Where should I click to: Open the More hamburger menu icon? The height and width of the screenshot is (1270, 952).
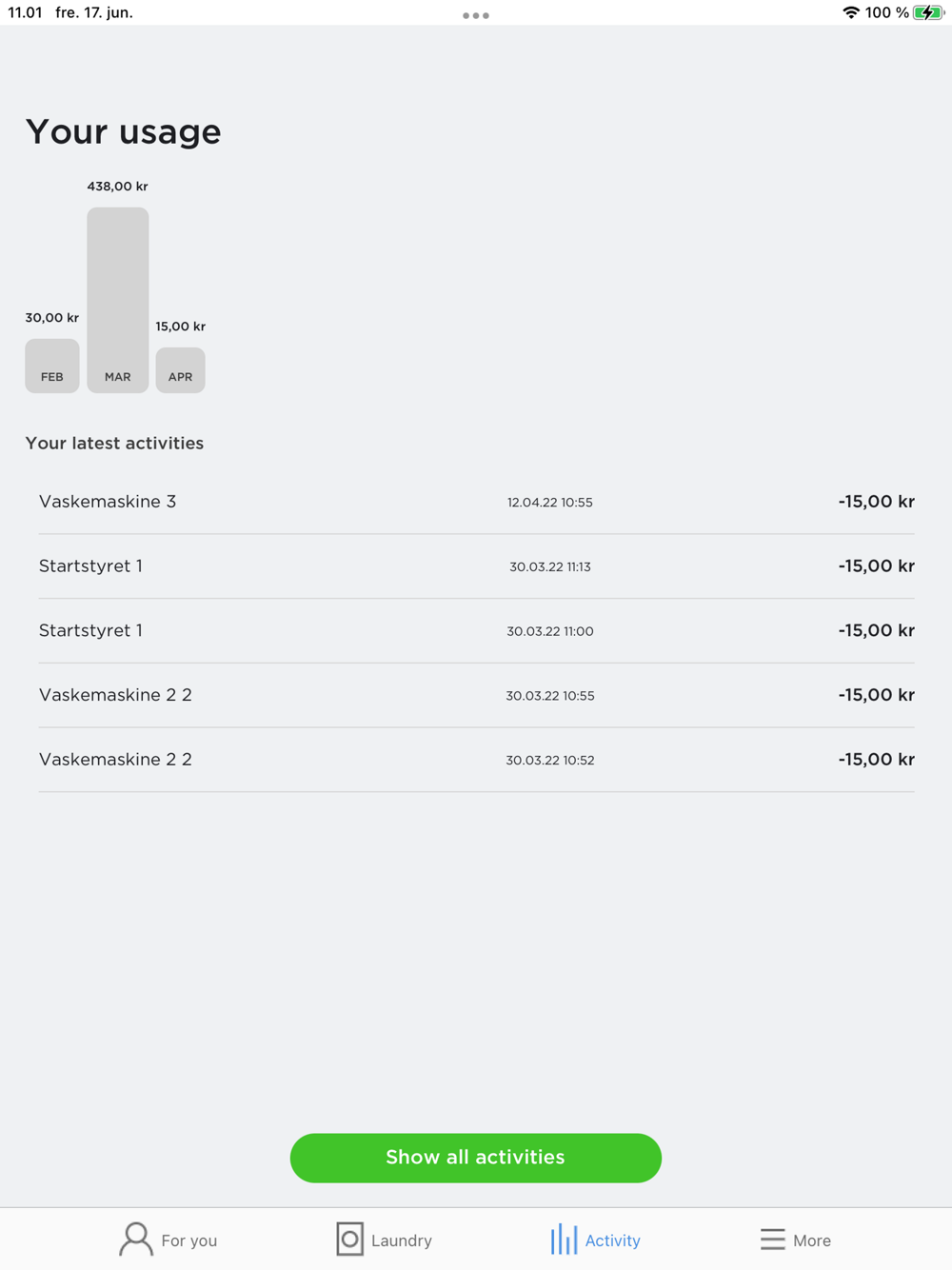pos(772,1240)
